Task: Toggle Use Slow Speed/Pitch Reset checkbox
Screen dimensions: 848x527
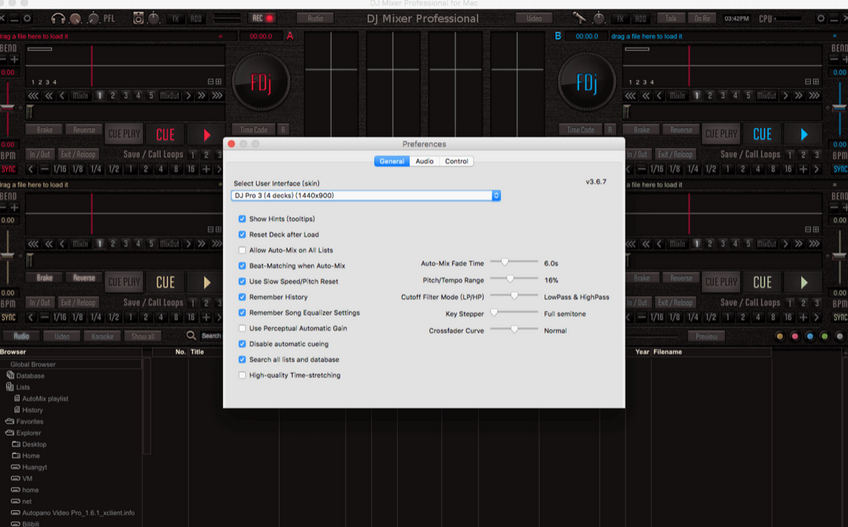Action: click(242, 282)
